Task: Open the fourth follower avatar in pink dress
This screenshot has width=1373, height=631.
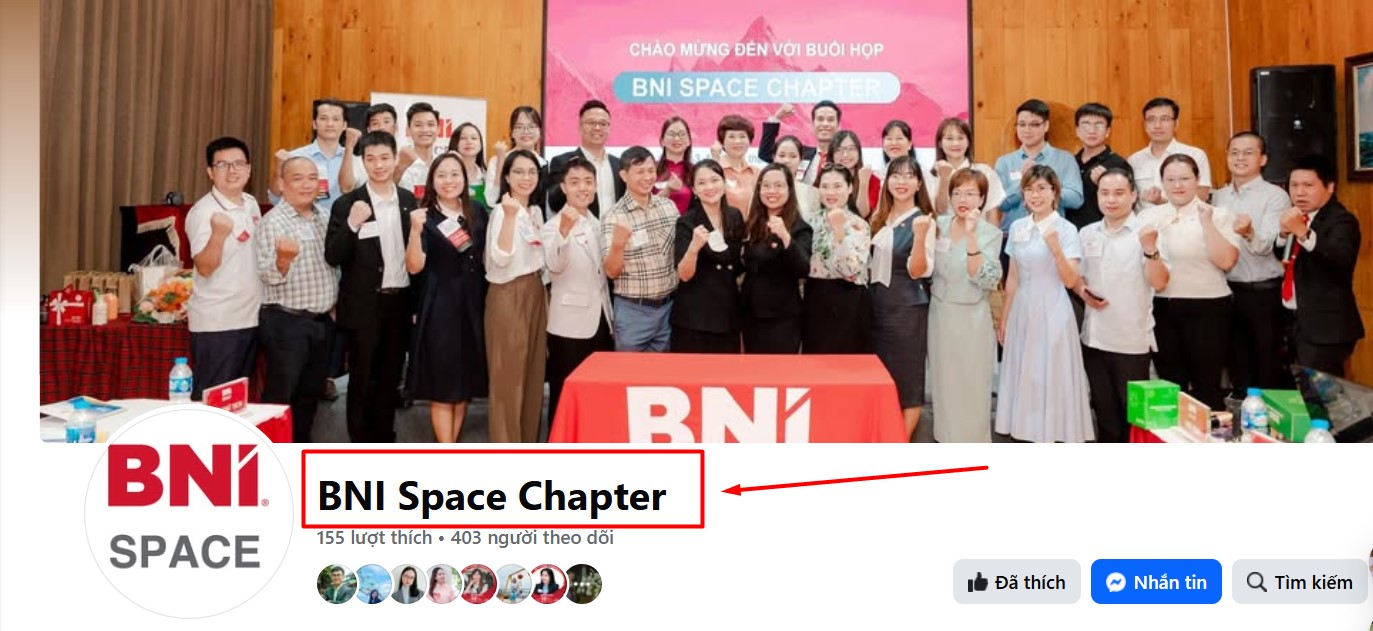Action: click(443, 584)
